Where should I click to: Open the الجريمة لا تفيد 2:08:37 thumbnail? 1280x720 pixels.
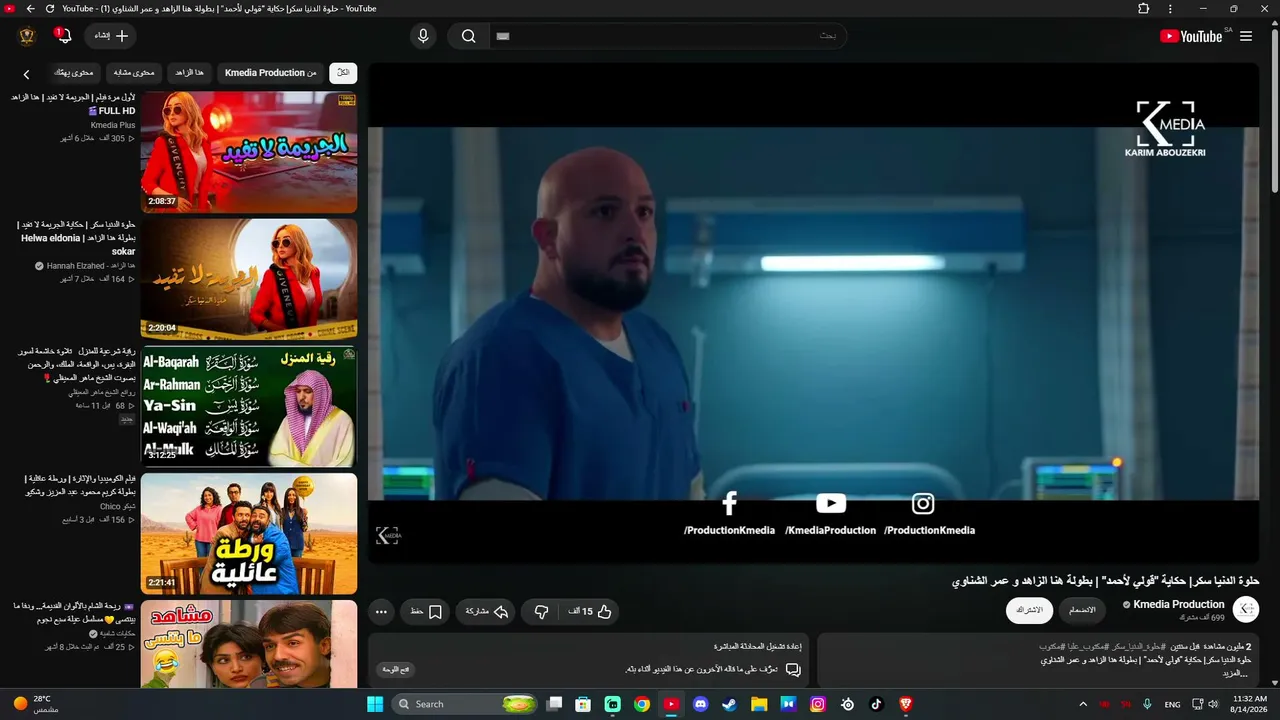click(x=249, y=152)
